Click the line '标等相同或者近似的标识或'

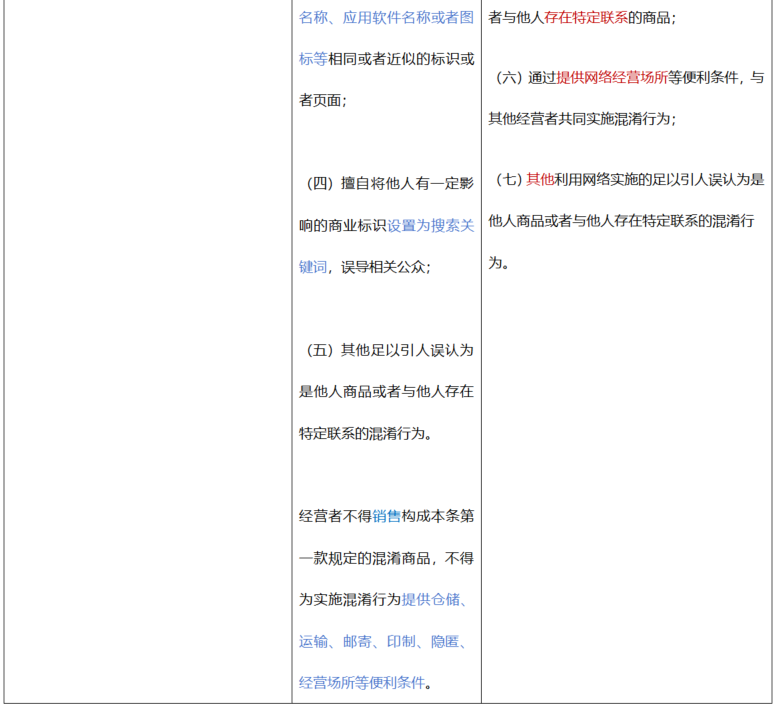pos(386,59)
